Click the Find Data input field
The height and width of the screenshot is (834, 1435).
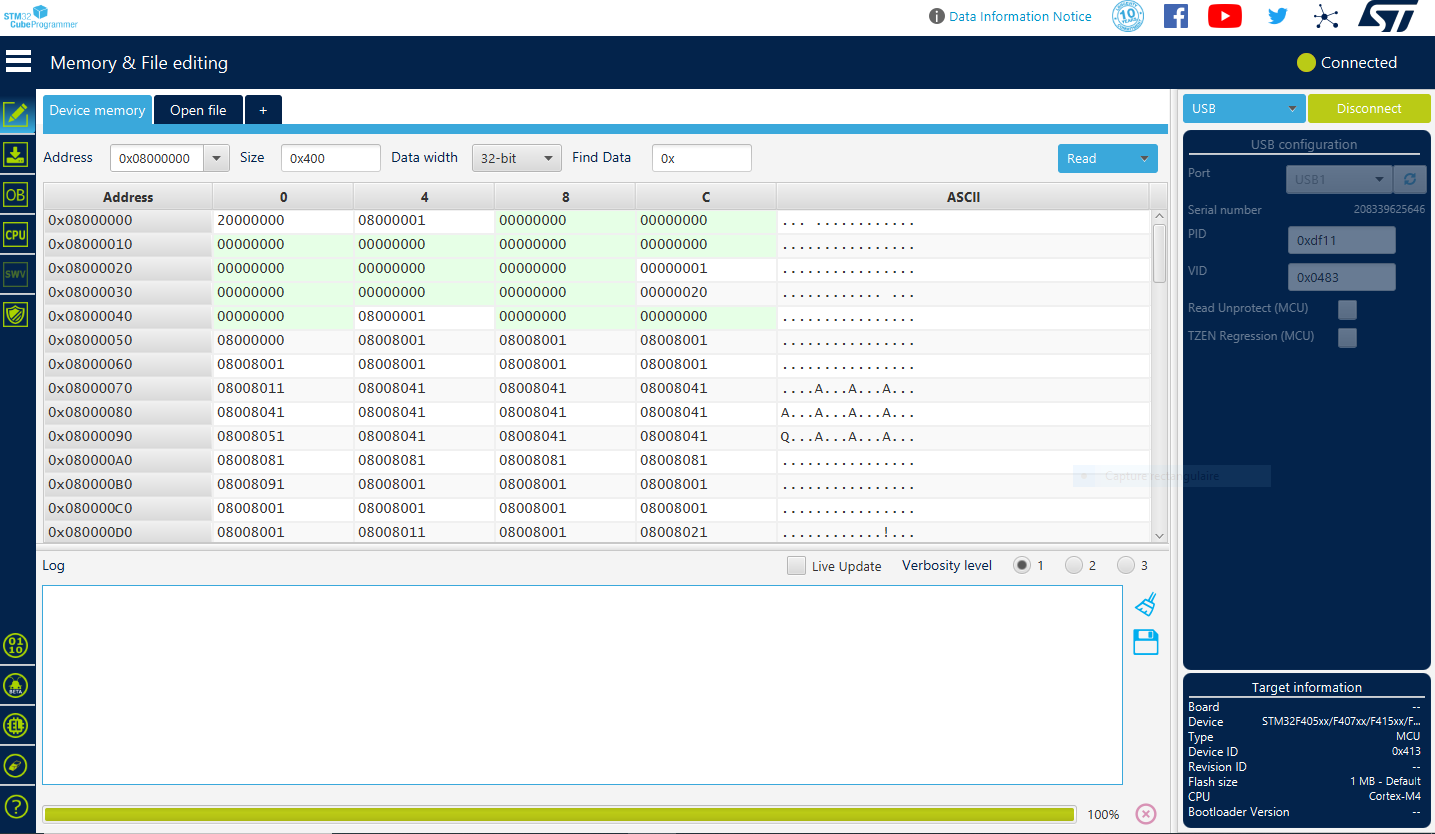pos(701,158)
